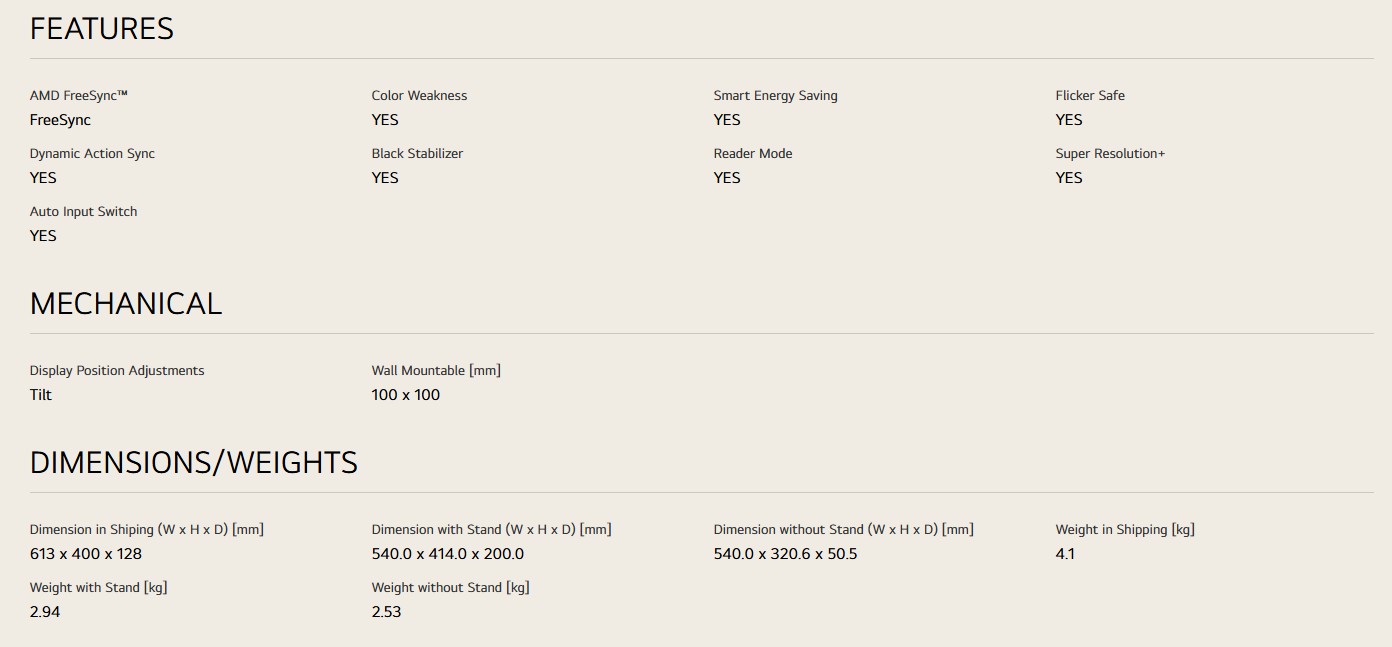This screenshot has height=647, width=1392.
Task: Click the Dynamic Action Sync label
Action: 92,154
